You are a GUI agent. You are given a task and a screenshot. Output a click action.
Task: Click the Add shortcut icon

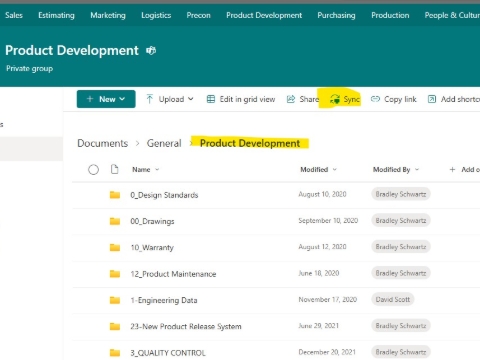[x=432, y=99]
